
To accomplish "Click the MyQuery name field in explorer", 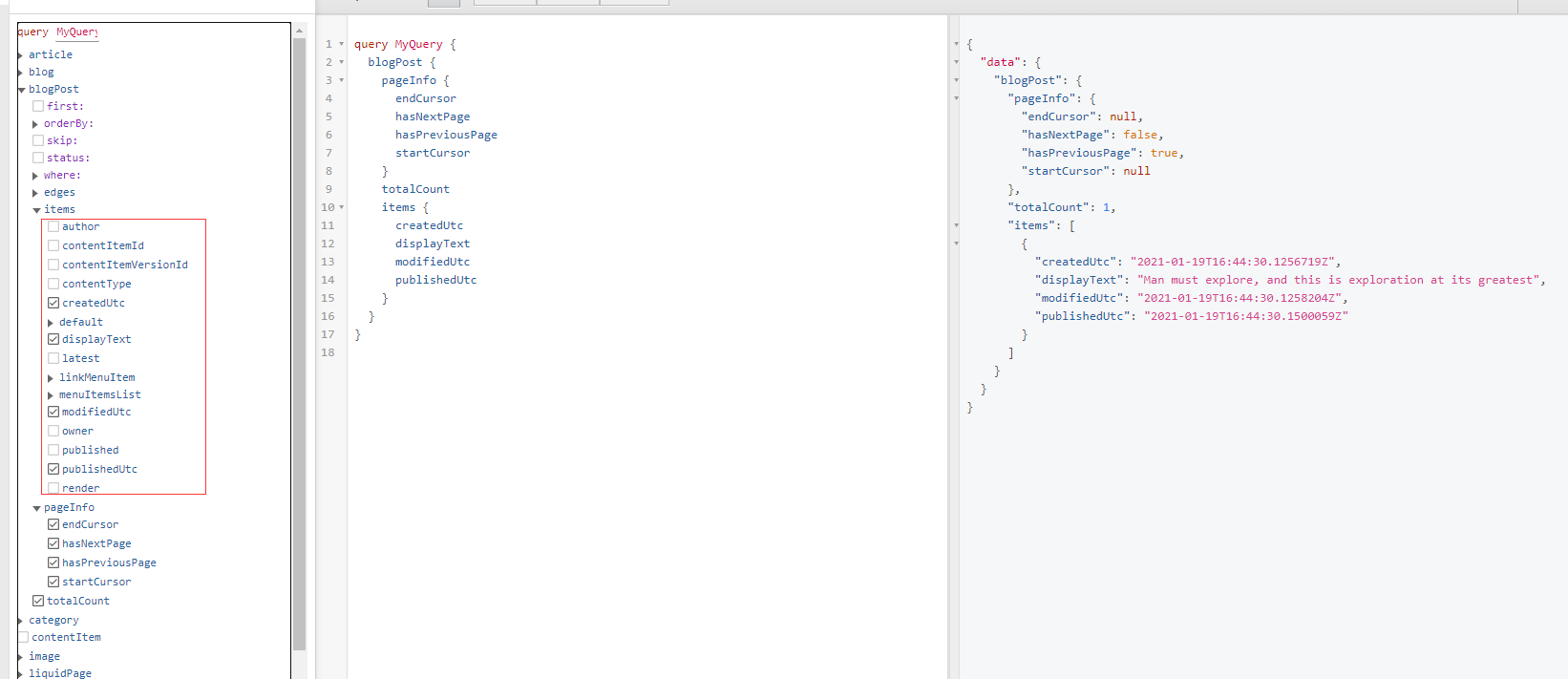I will click(76, 32).
